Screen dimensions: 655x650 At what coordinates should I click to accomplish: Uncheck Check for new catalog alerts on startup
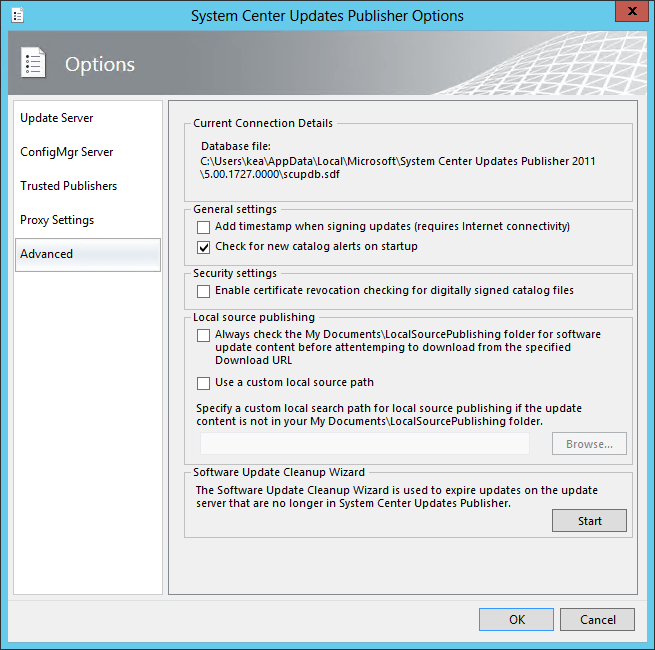[203, 247]
